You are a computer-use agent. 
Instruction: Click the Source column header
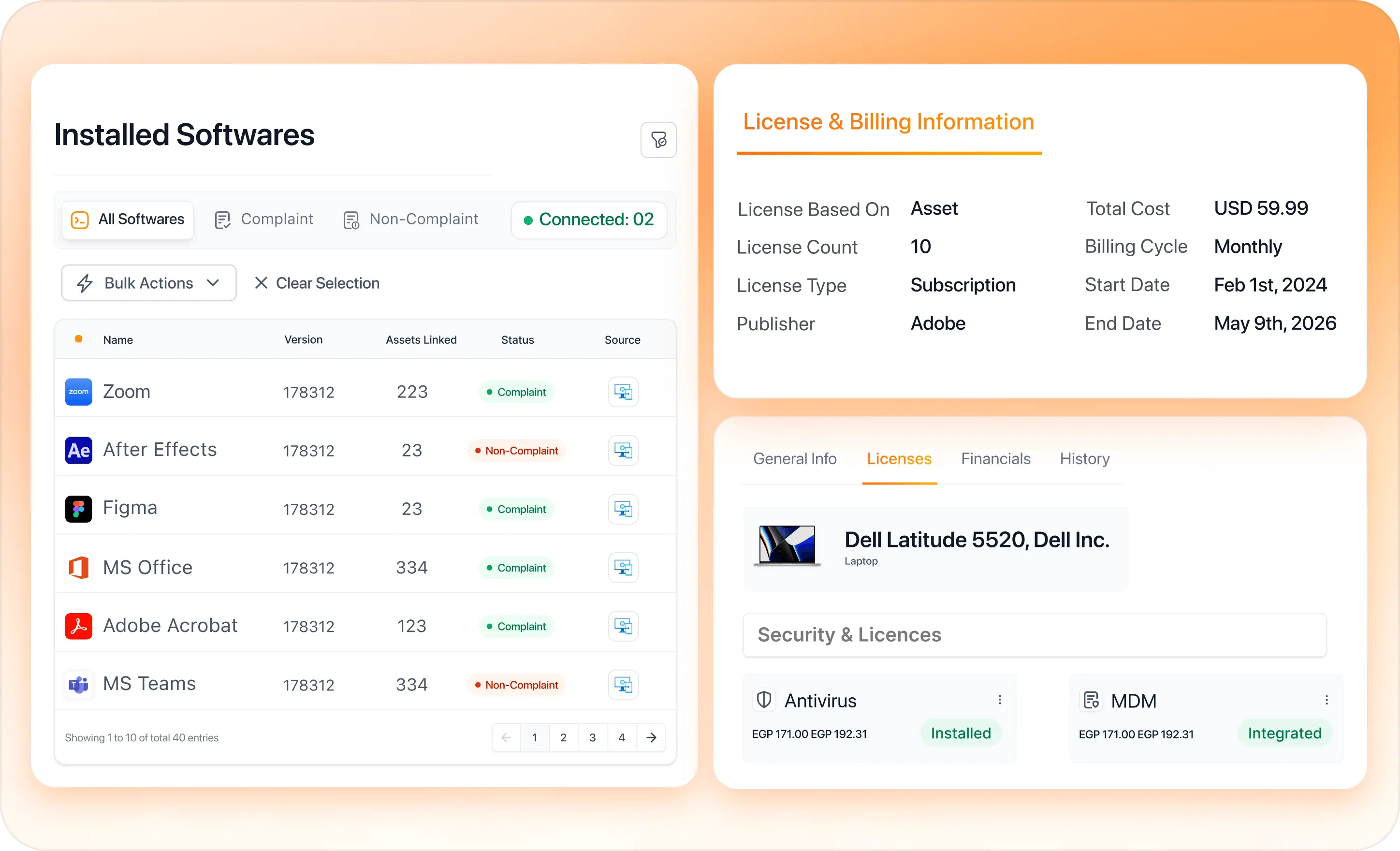[x=622, y=339]
